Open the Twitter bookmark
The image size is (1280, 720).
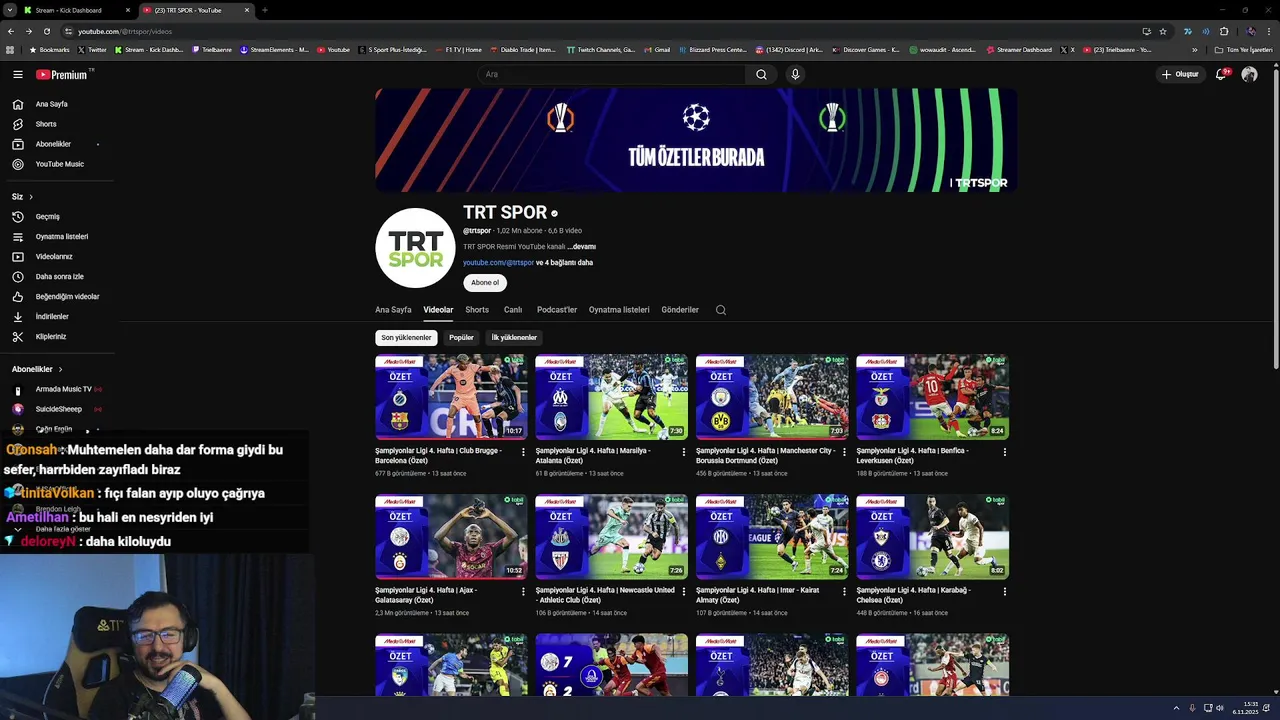coord(92,50)
